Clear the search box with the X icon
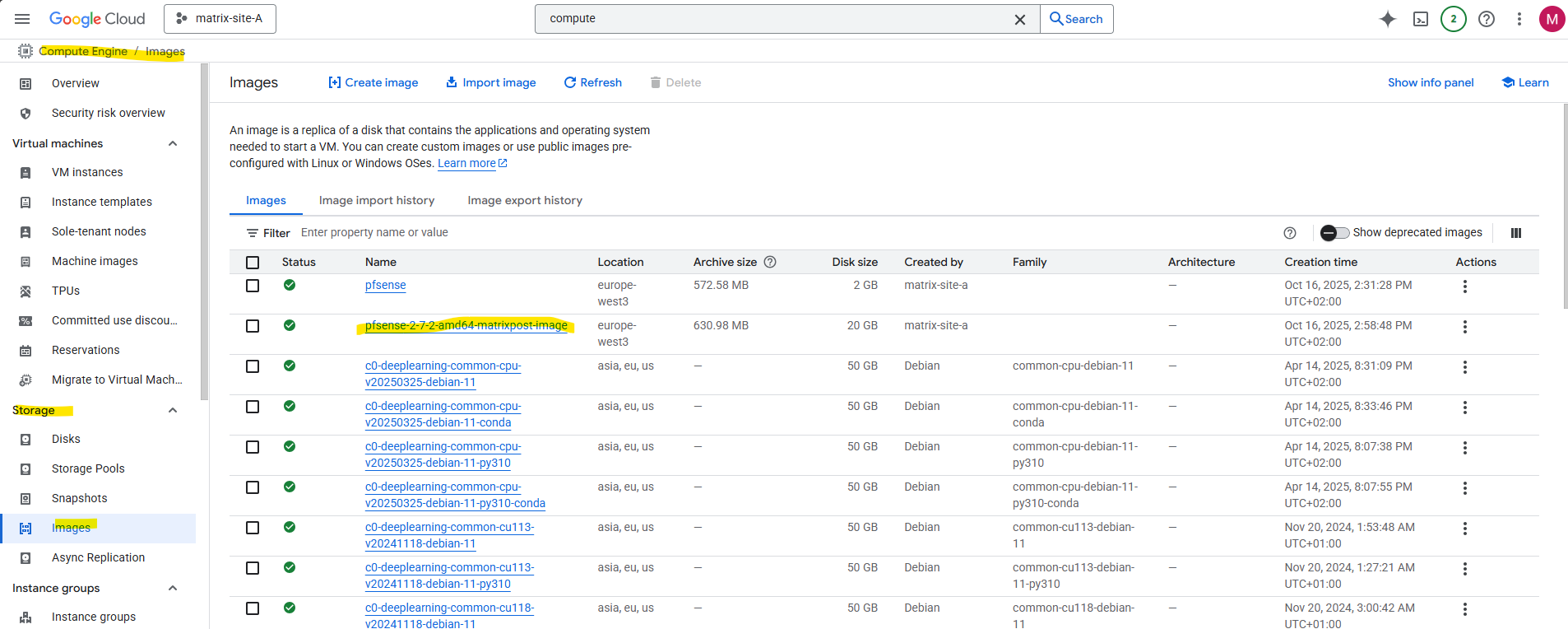The height and width of the screenshot is (629, 1568). pos(1019,20)
